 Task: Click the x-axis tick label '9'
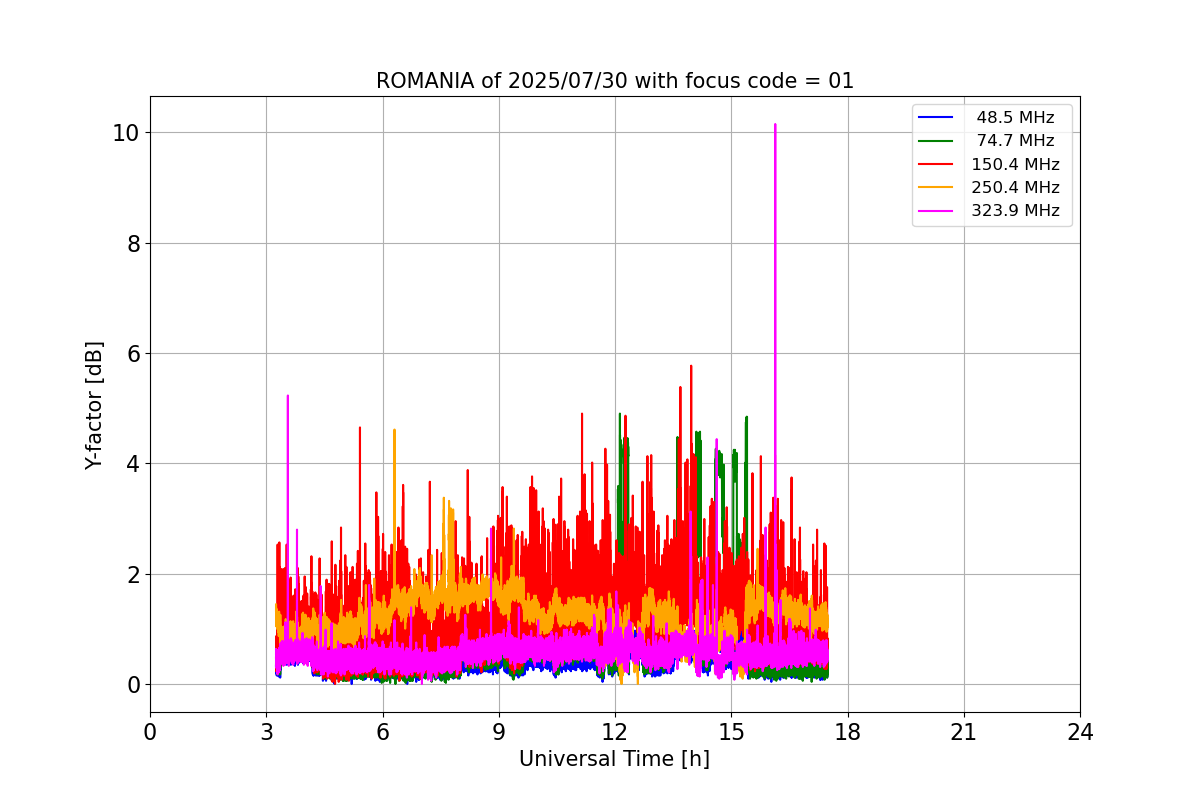[x=499, y=732]
